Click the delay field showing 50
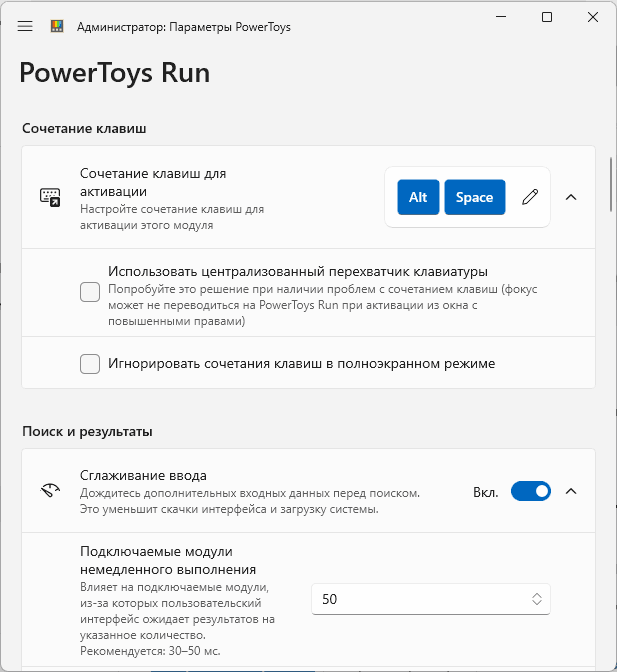Screen dimensions: 617x672 tap(431, 599)
